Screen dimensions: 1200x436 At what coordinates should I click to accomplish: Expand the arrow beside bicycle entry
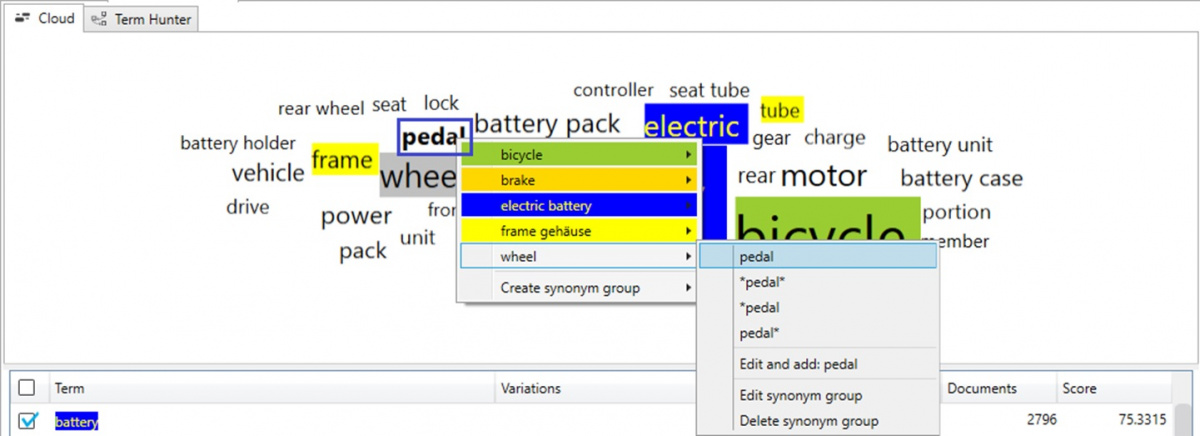pos(688,155)
